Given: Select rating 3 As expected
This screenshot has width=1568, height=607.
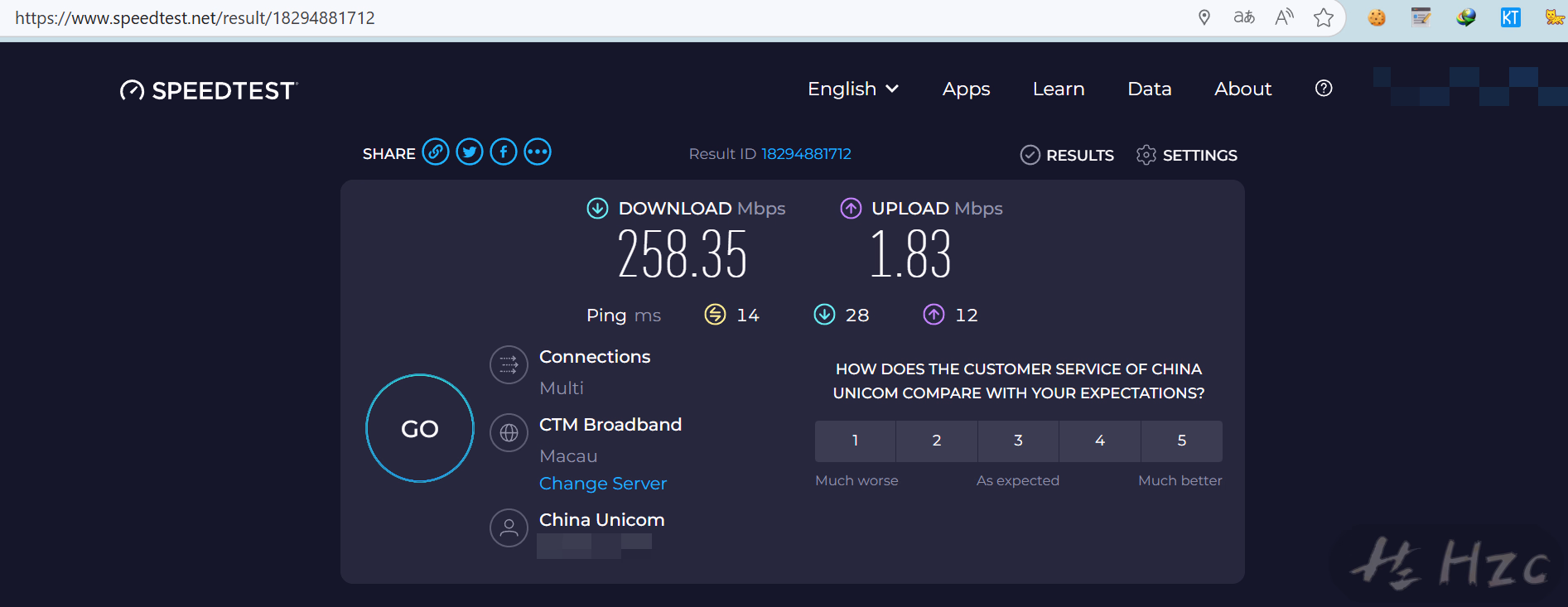Looking at the screenshot, I should 1018,441.
